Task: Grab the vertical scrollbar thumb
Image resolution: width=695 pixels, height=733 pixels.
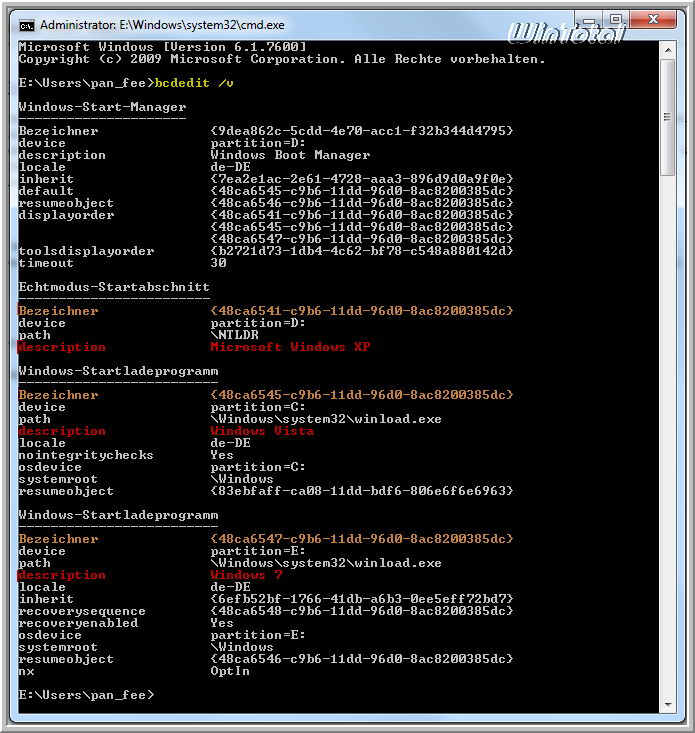Action: point(668,117)
